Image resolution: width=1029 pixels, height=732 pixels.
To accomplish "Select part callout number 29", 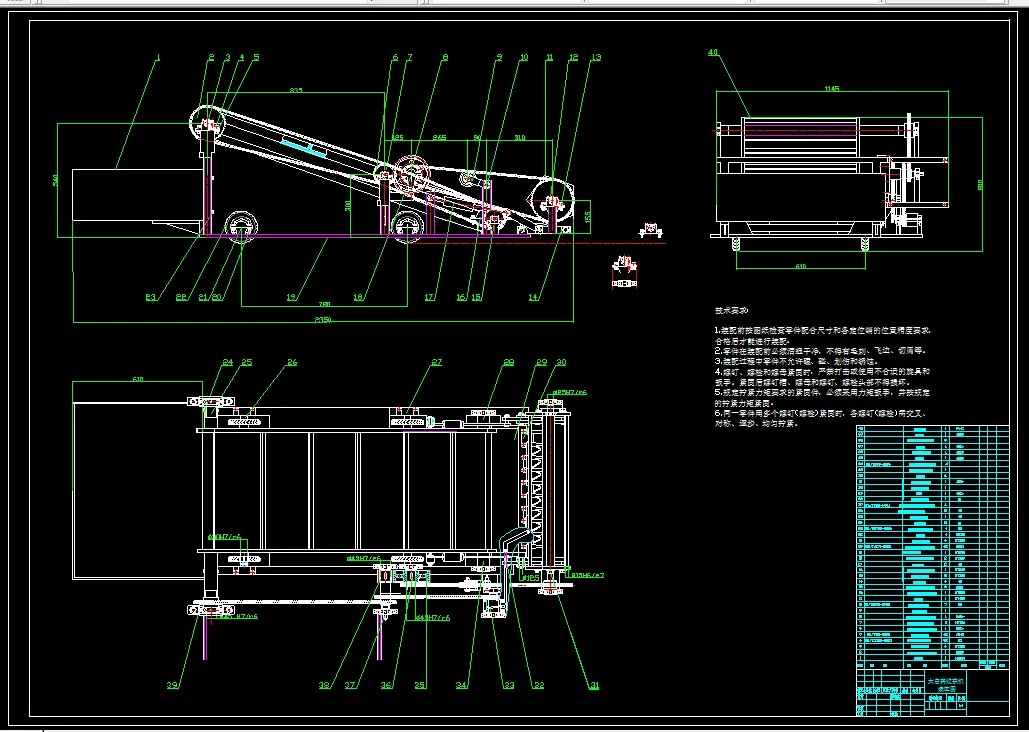I will (x=541, y=362).
